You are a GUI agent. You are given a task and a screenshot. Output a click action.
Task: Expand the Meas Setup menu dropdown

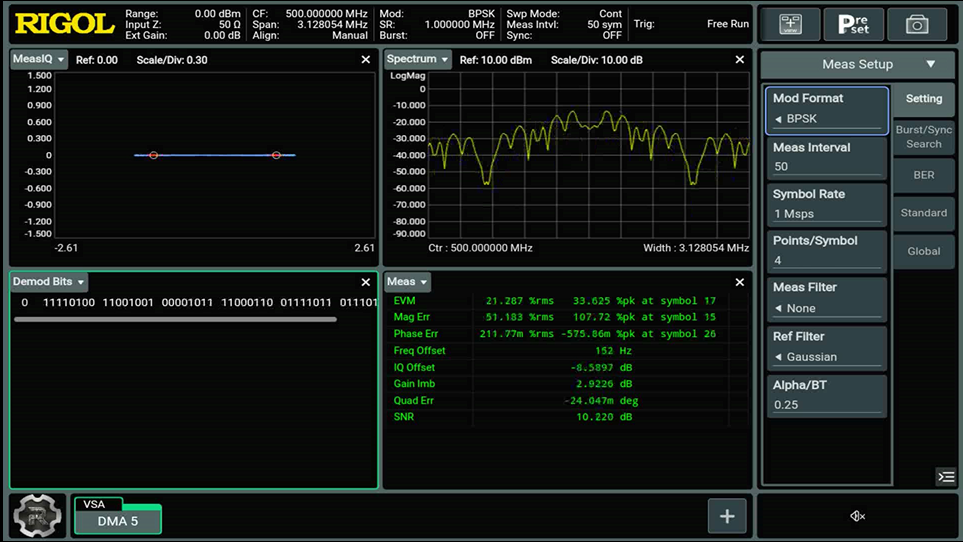point(858,64)
